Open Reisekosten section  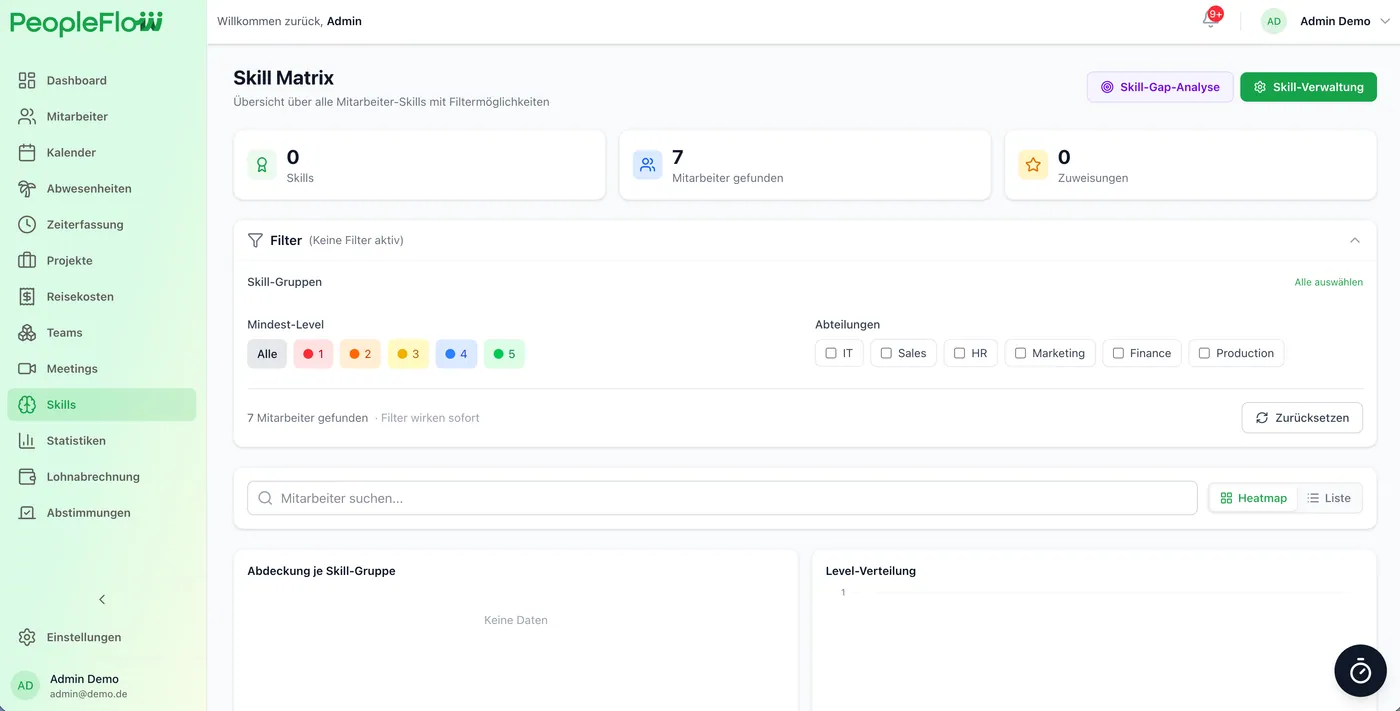101,296
